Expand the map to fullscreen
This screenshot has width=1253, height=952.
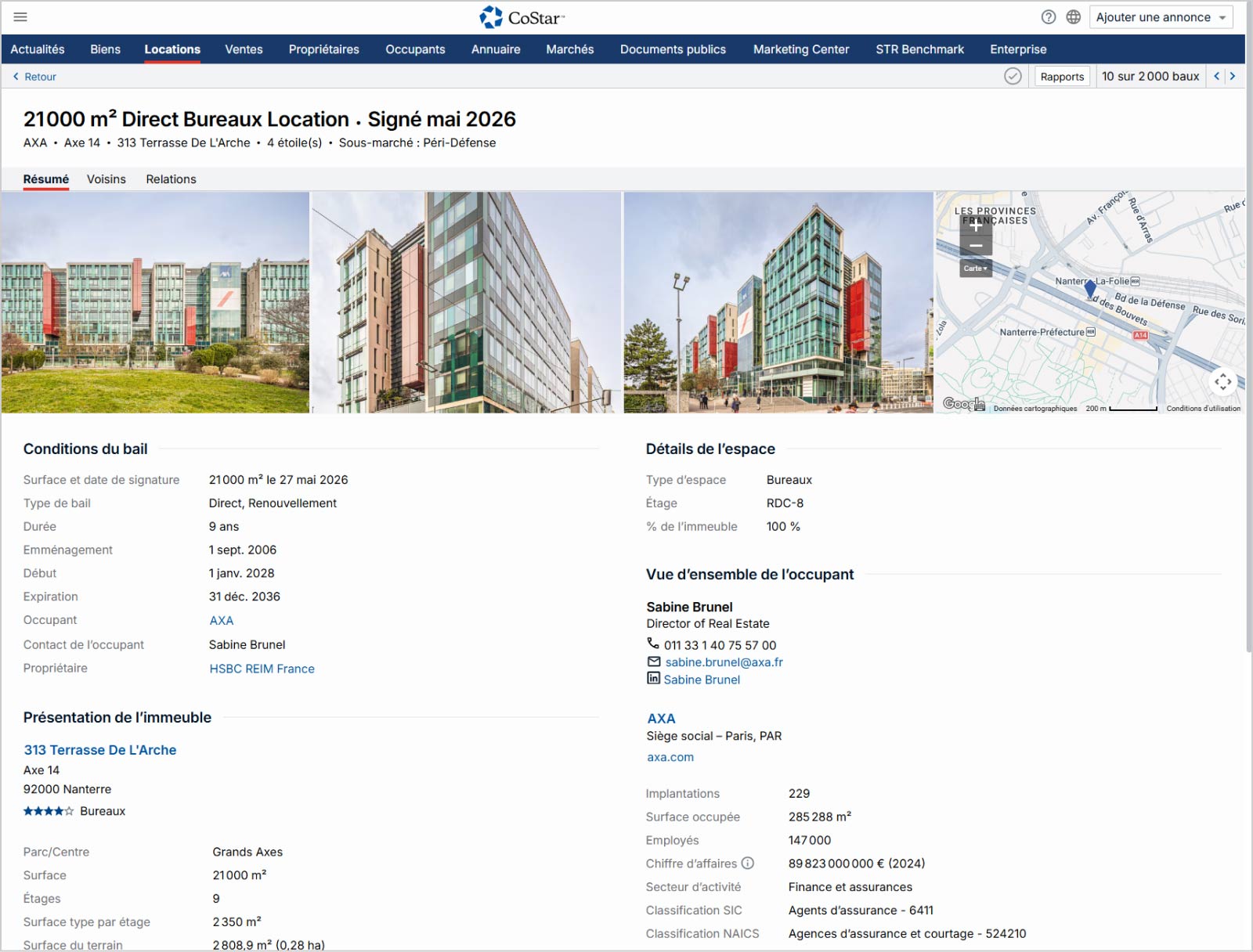point(1223,381)
